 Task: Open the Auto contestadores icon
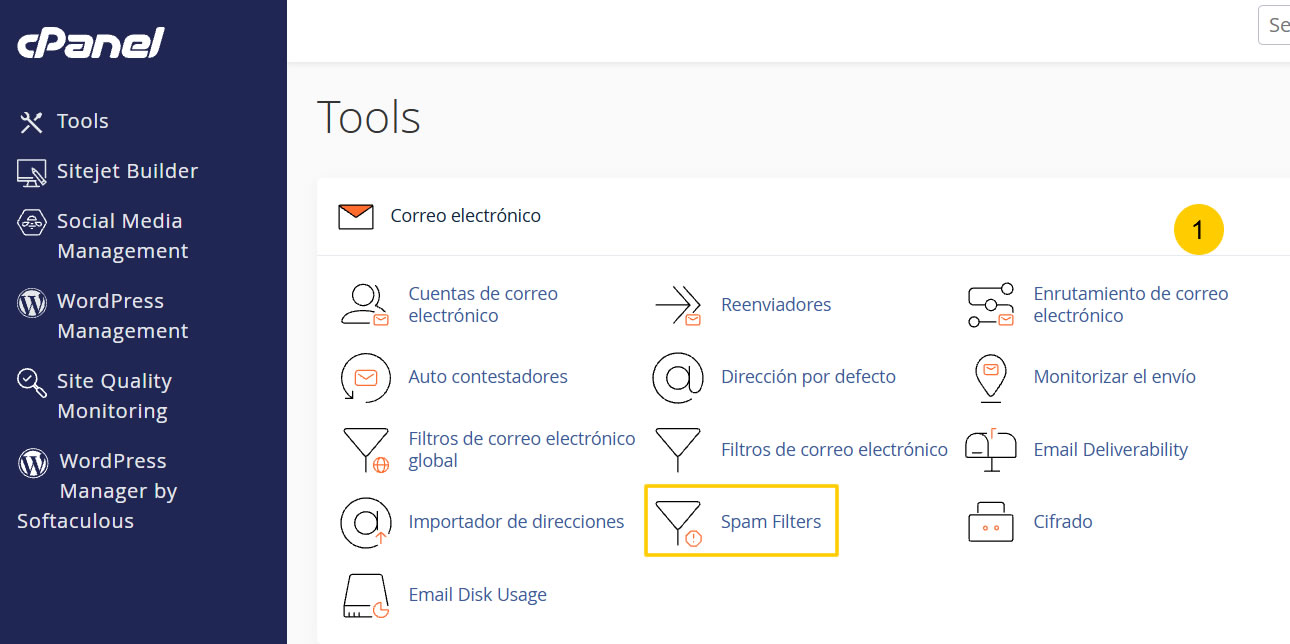coord(365,377)
